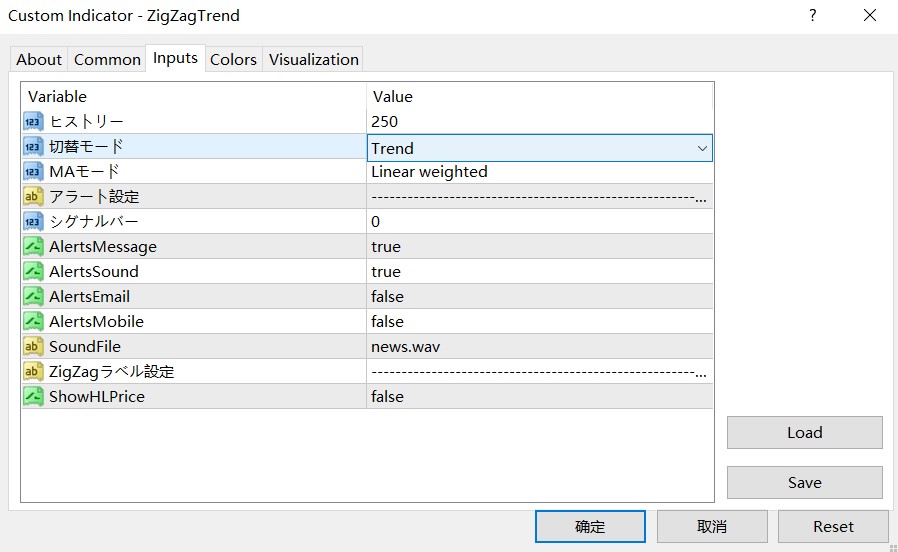Click the boolean icon beside AlertsMessage
This screenshot has width=898, height=552.
click(33, 247)
